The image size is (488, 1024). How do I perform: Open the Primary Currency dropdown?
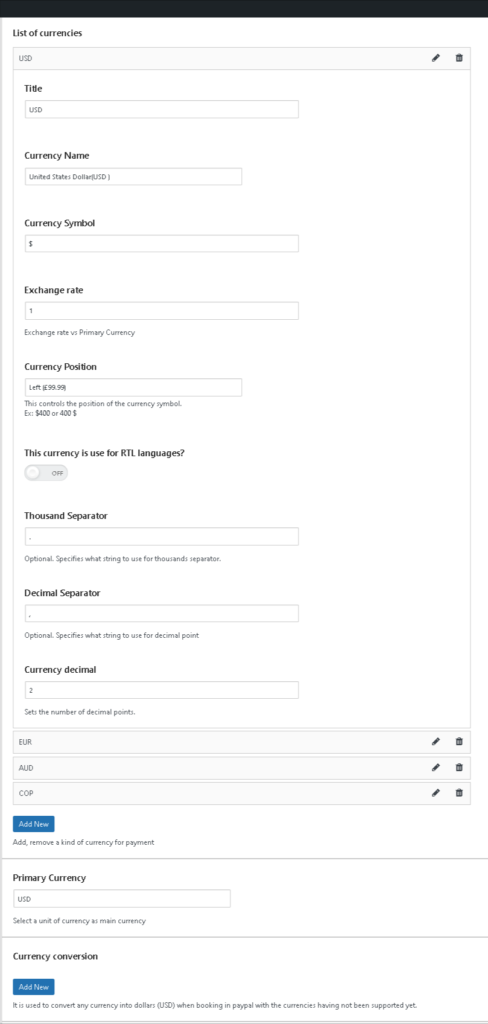click(x=122, y=899)
